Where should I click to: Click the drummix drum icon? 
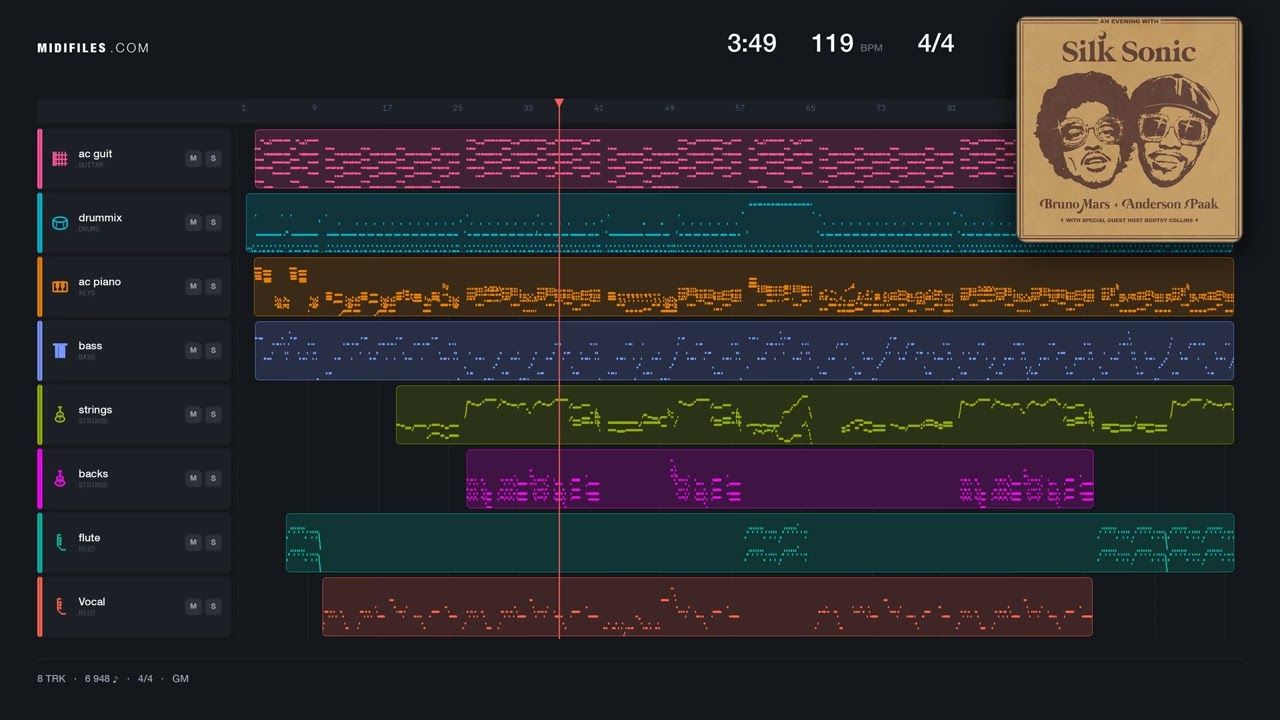pos(60,222)
